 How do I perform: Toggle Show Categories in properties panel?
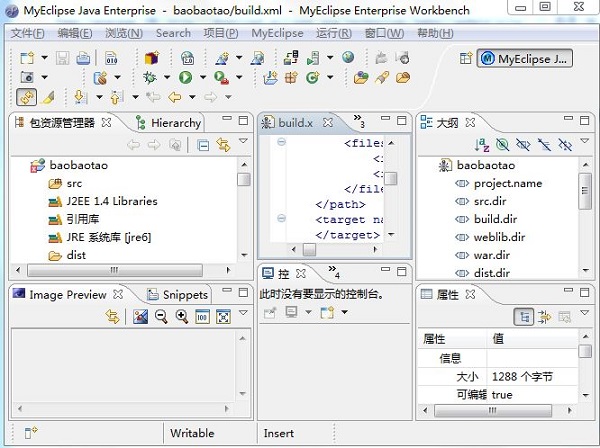tap(523, 316)
